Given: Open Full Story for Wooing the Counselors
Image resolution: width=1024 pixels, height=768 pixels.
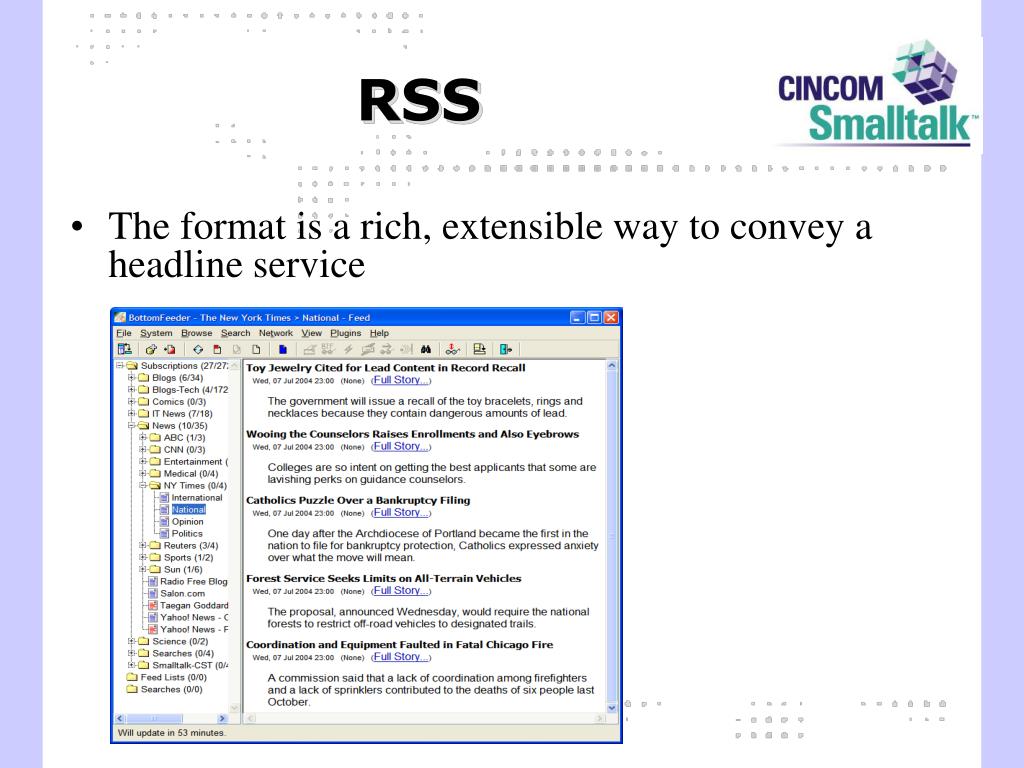Looking at the screenshot, I should tap(400, 446).
